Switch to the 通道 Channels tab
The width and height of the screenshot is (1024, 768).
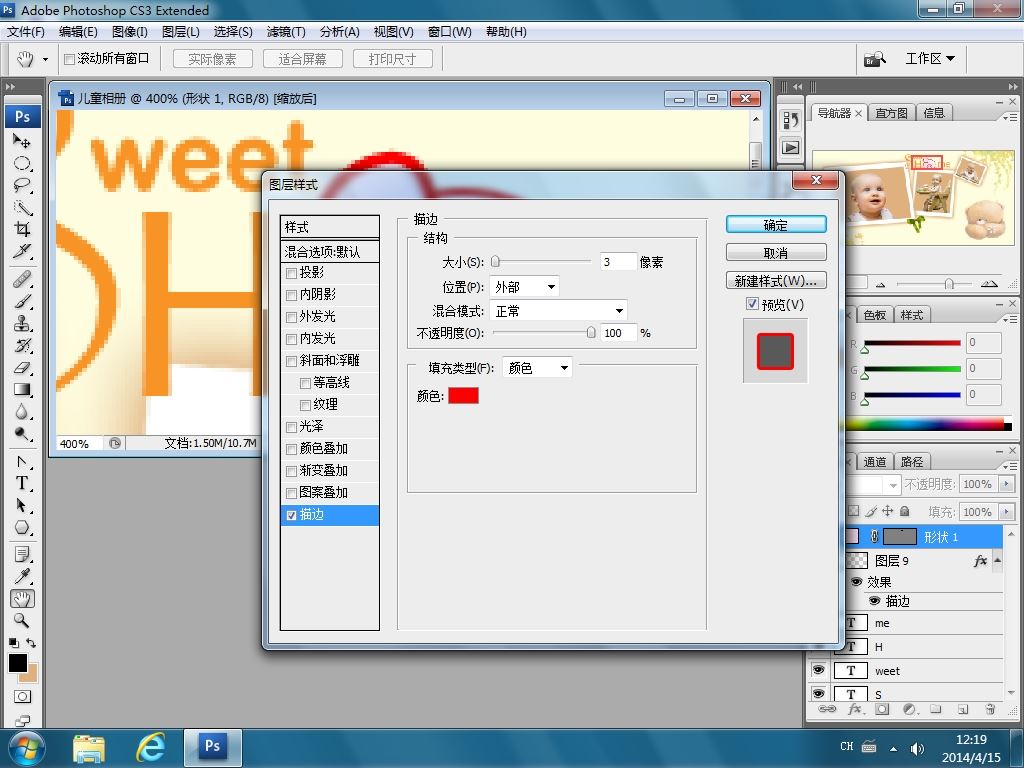tap(874, 462)
